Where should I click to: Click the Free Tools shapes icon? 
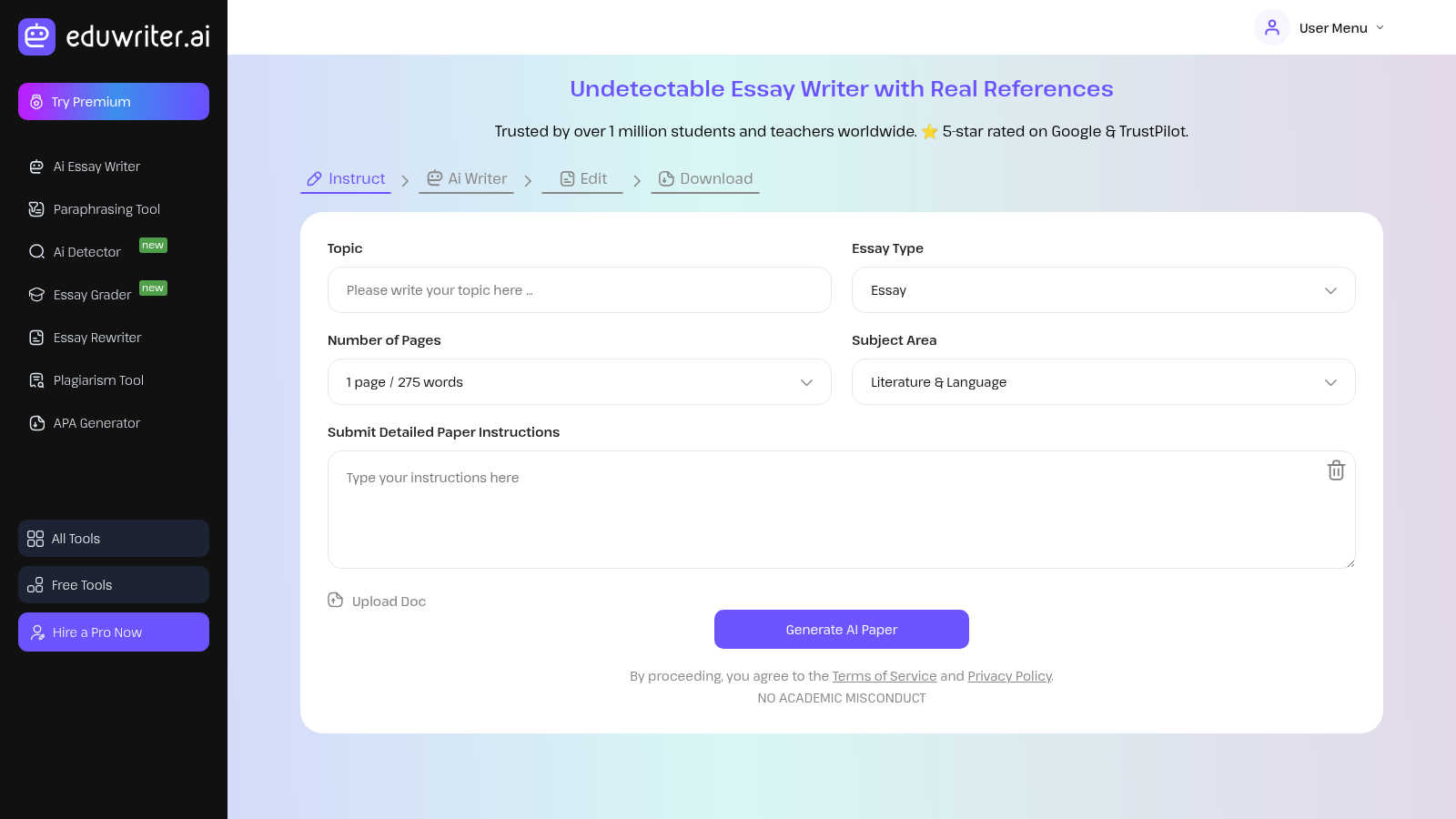(35, 585)
